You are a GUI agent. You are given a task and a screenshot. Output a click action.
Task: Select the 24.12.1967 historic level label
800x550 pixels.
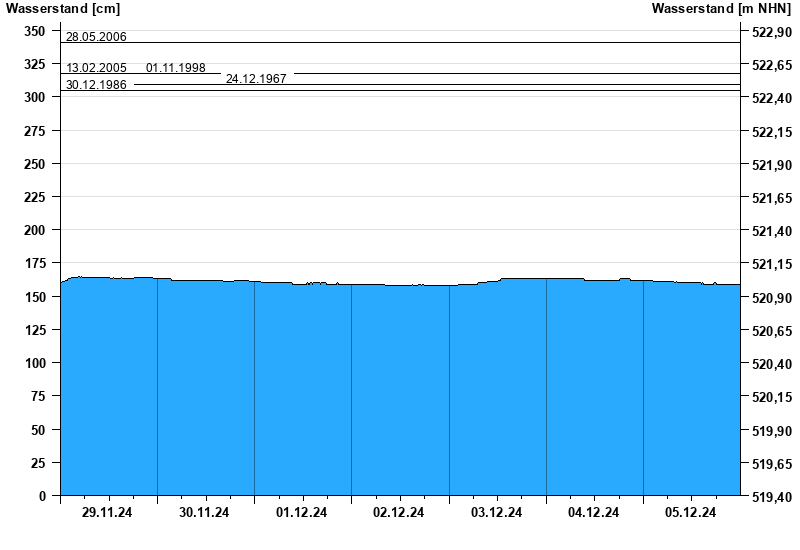256,78
